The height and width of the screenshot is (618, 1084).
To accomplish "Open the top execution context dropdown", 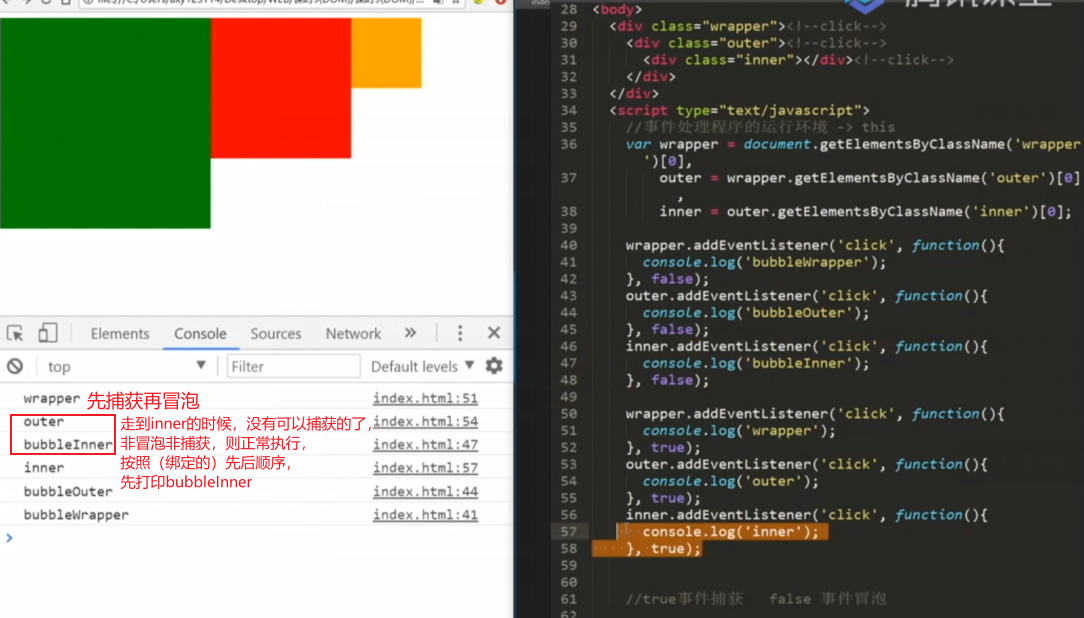I will pyautogui.click(x=126, y=366).
